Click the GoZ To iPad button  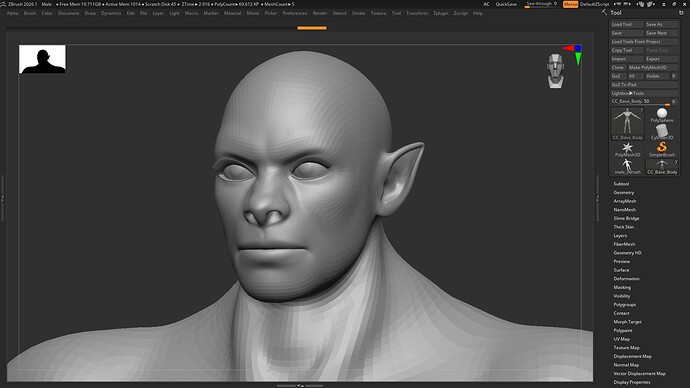click(x=644, y=84)
